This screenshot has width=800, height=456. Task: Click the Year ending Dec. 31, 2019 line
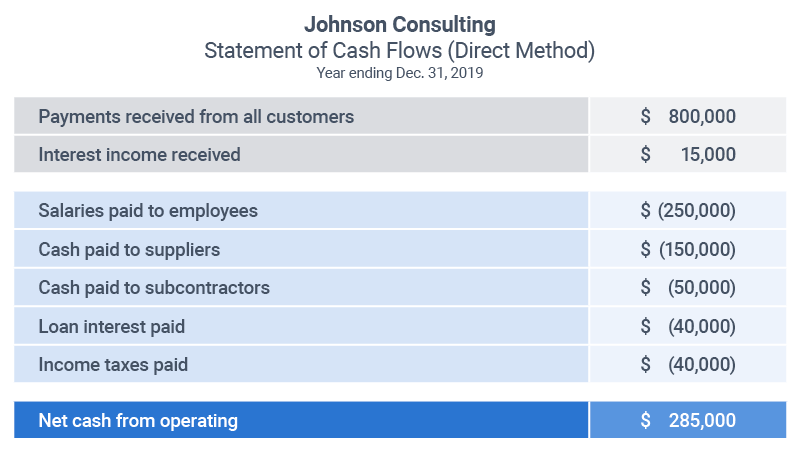click(x=400, y=73)
